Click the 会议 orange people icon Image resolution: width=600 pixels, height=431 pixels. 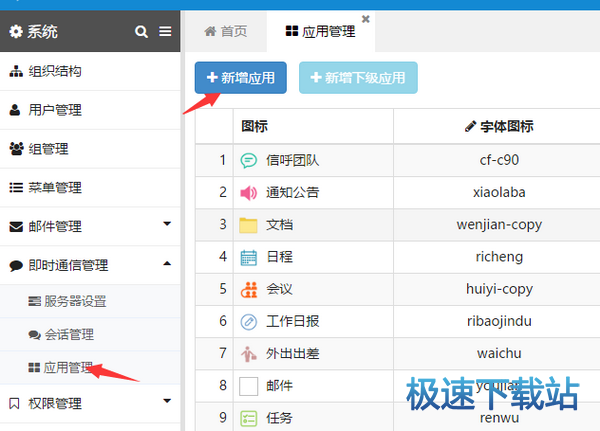point(249,289)
